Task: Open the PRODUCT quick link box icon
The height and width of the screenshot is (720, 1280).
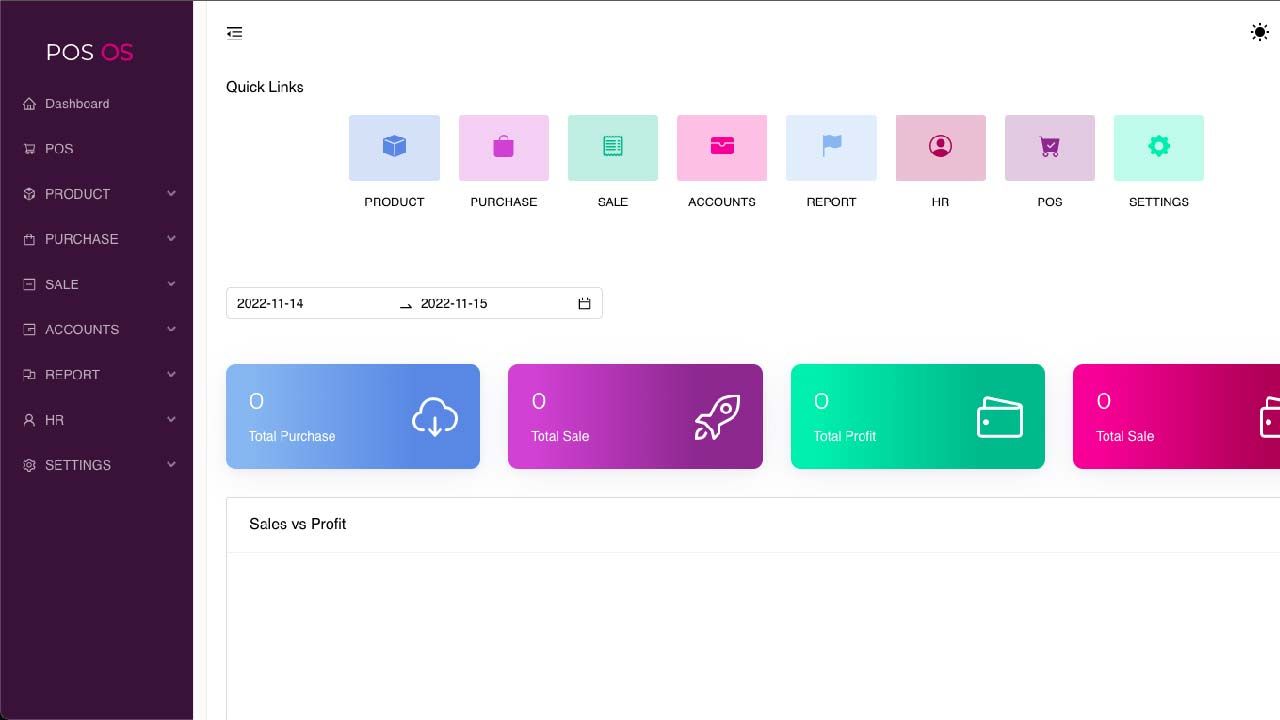Action: point(394,147)
